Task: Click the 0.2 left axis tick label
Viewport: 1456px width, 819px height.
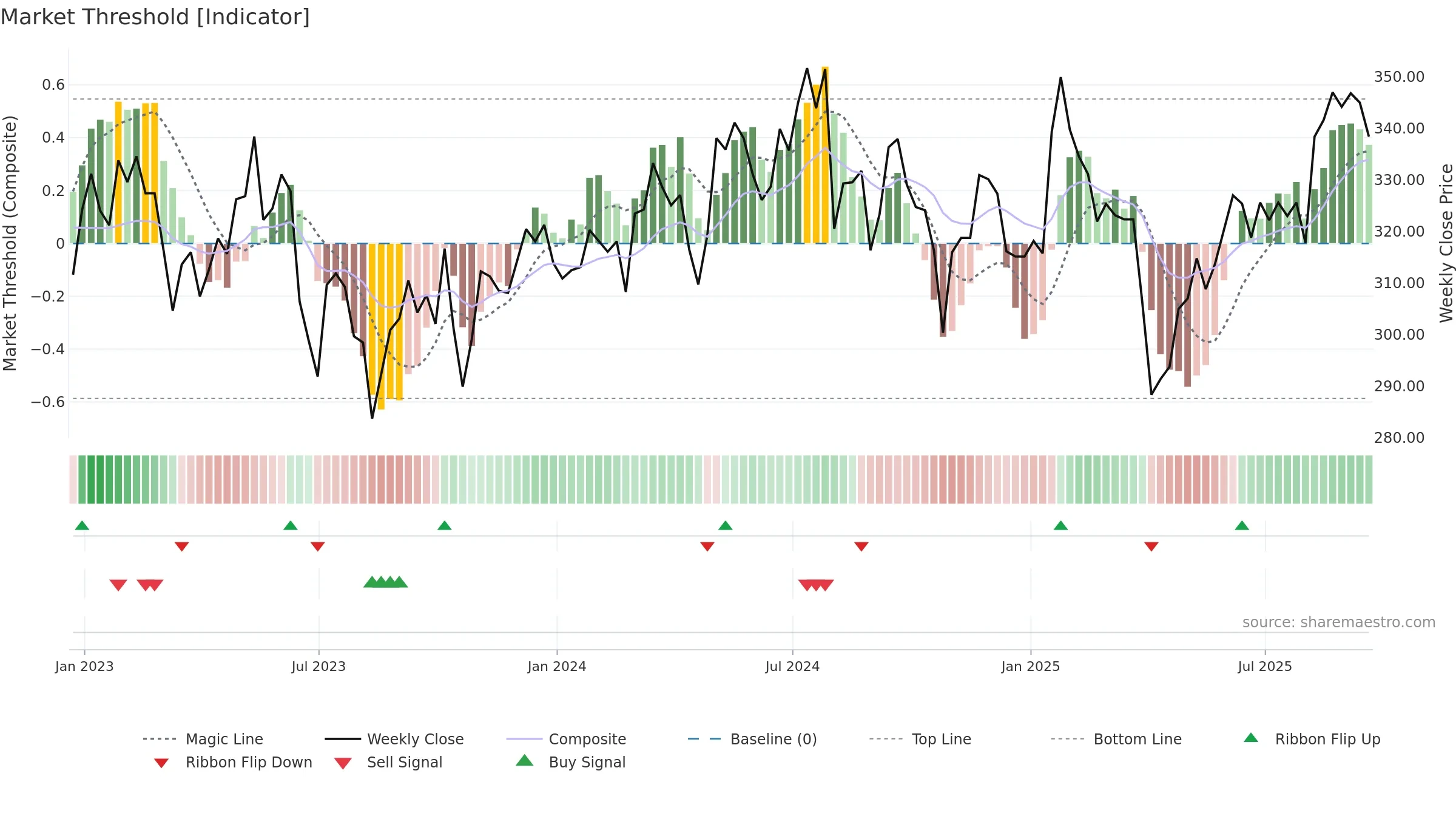Action: point(53,191)
